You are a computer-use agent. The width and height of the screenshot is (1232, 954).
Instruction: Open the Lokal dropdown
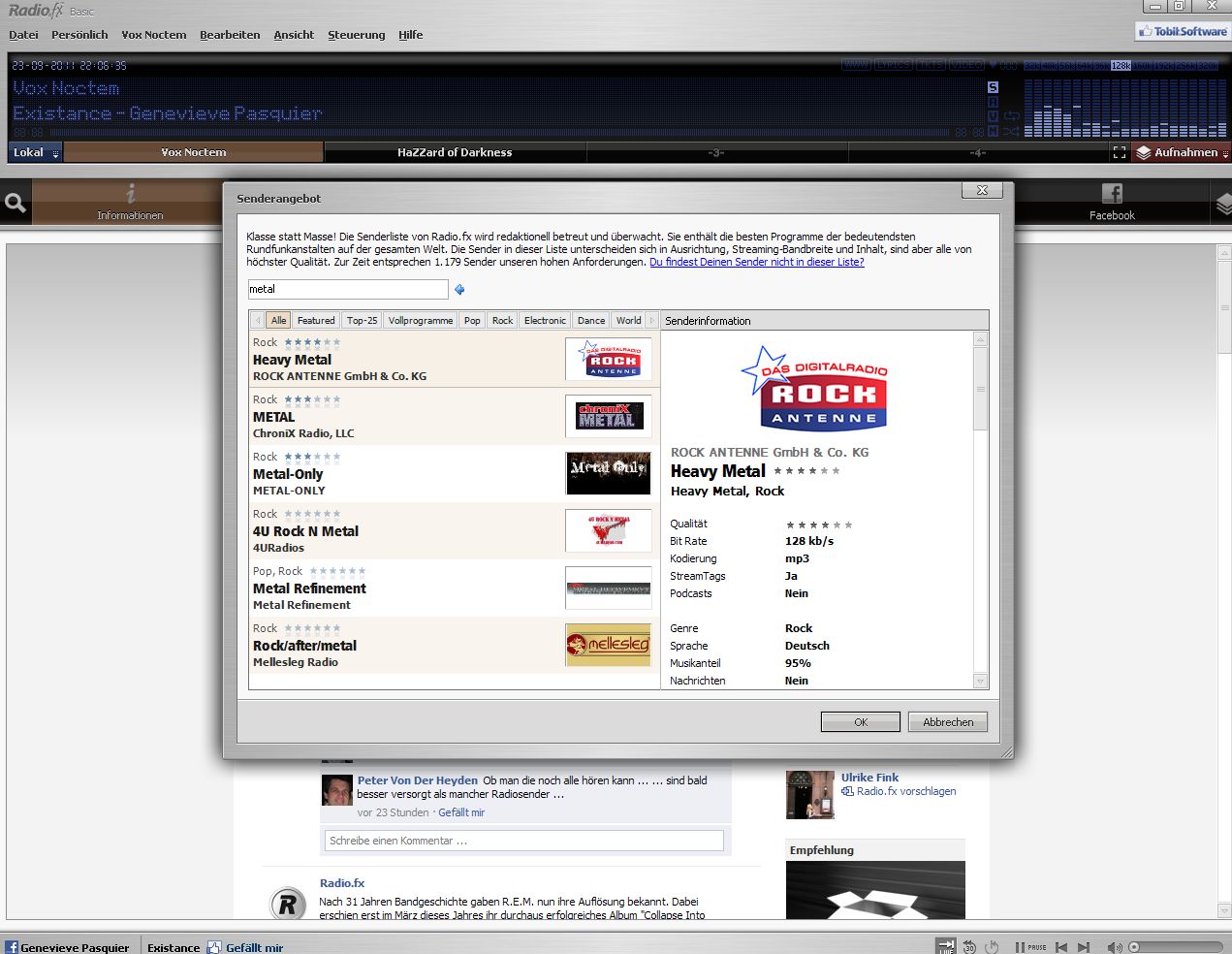point(36,152)
